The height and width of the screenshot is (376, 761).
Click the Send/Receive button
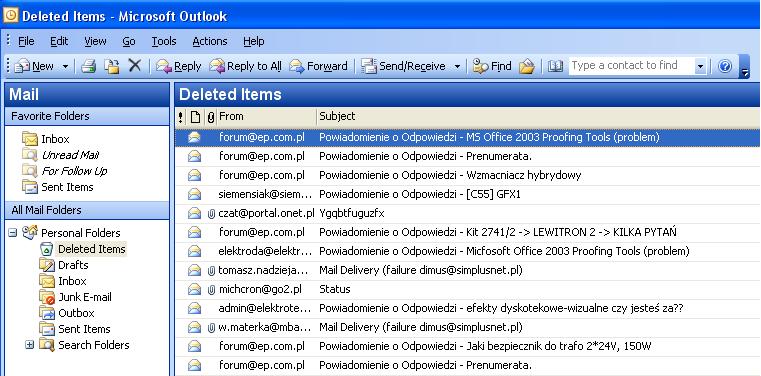(404, 66)
